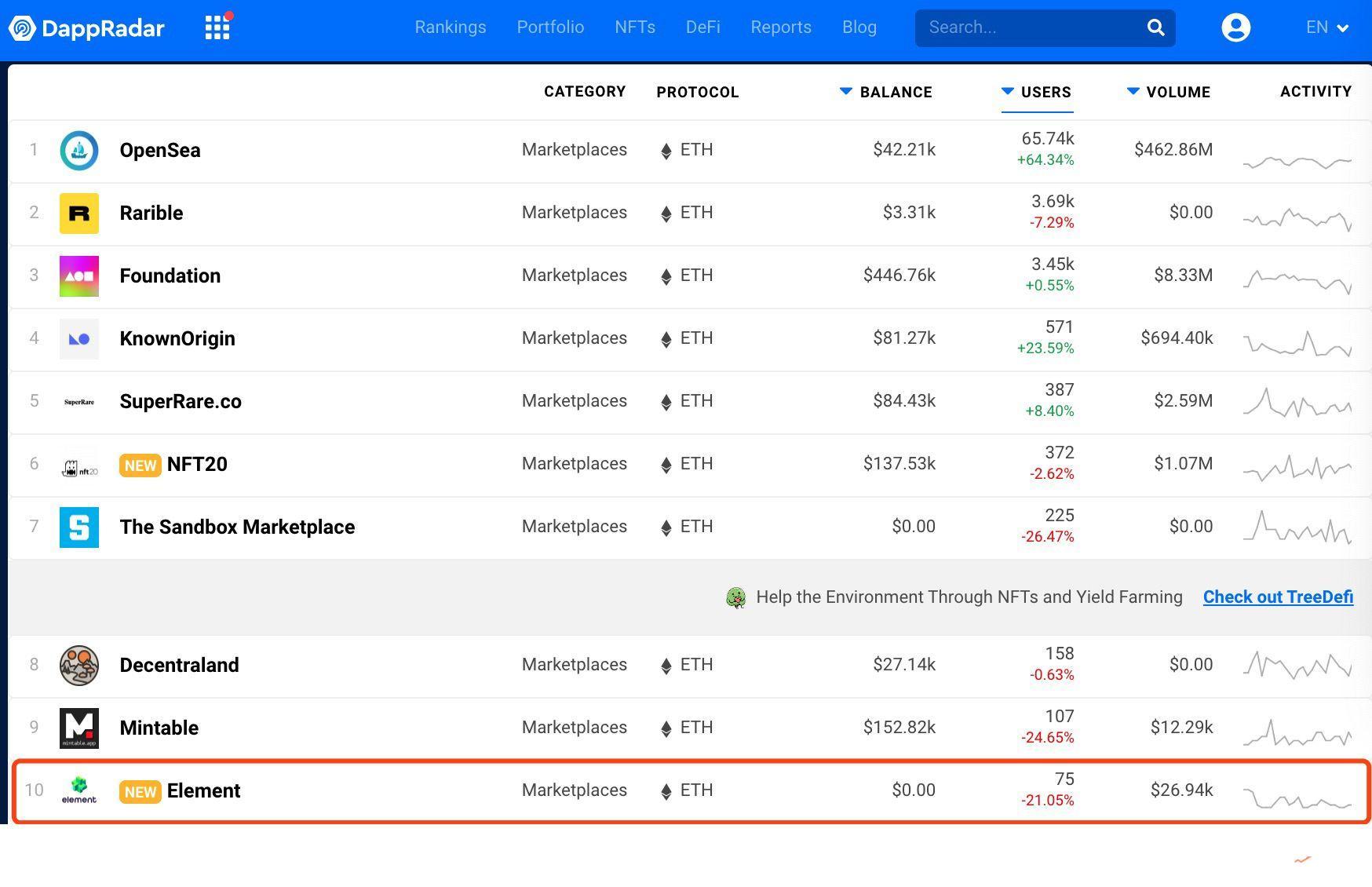Focus the Search input field
The image size is (1372, 887).
pyautogui.click(x=1028, y=27)
